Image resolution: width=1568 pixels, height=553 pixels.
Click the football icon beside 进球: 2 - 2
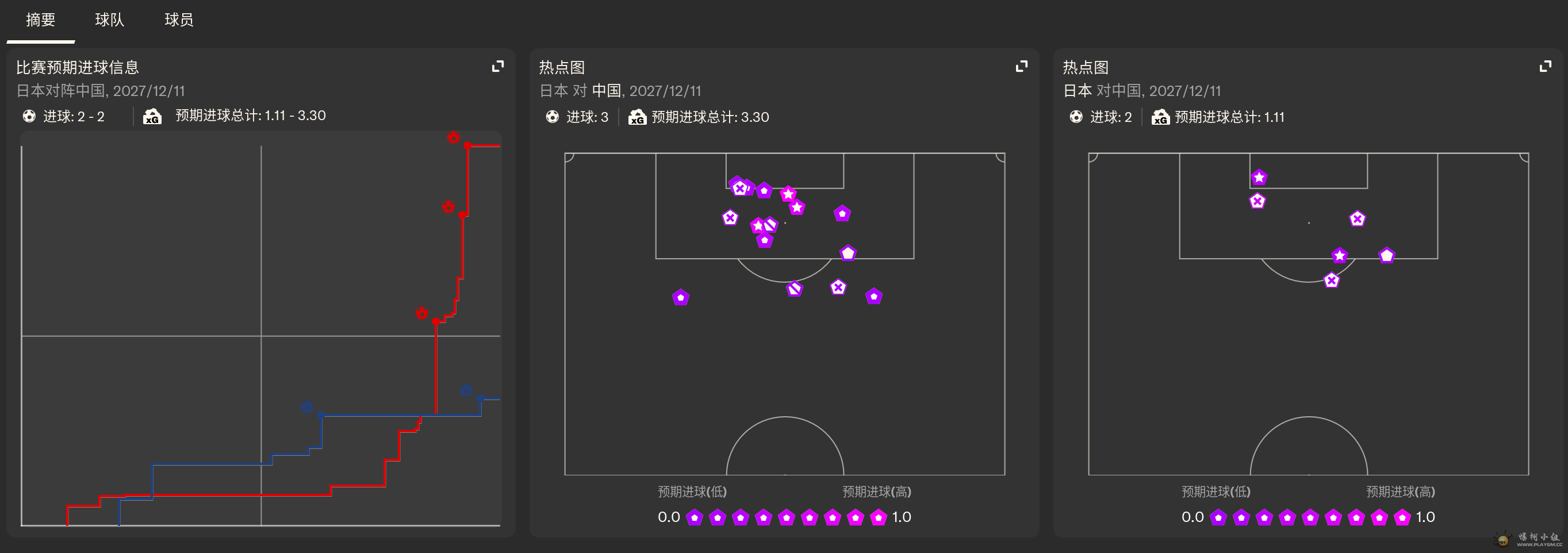[29, 116]
